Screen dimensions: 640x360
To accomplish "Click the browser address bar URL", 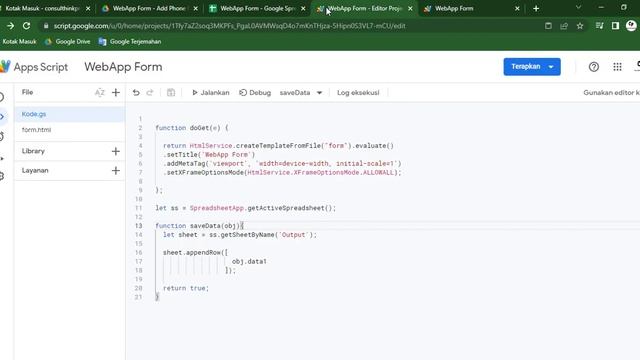I will pyautogui.click(x=229, y=26).
